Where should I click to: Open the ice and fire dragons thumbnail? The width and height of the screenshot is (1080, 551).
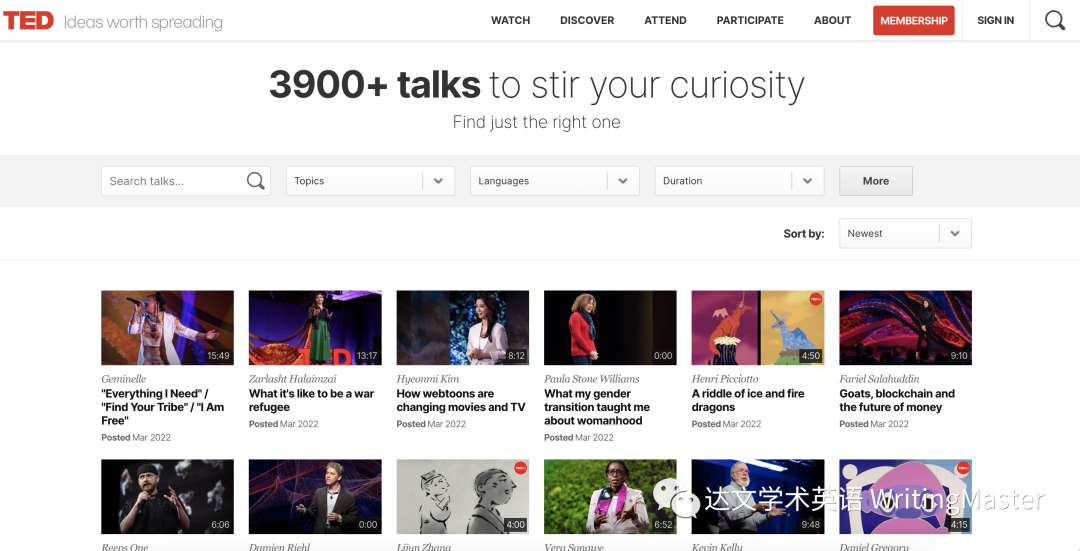758,328
